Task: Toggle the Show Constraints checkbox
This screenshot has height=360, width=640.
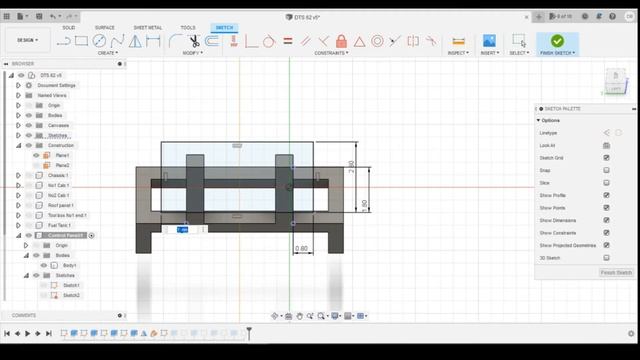Action: point(606,233)
